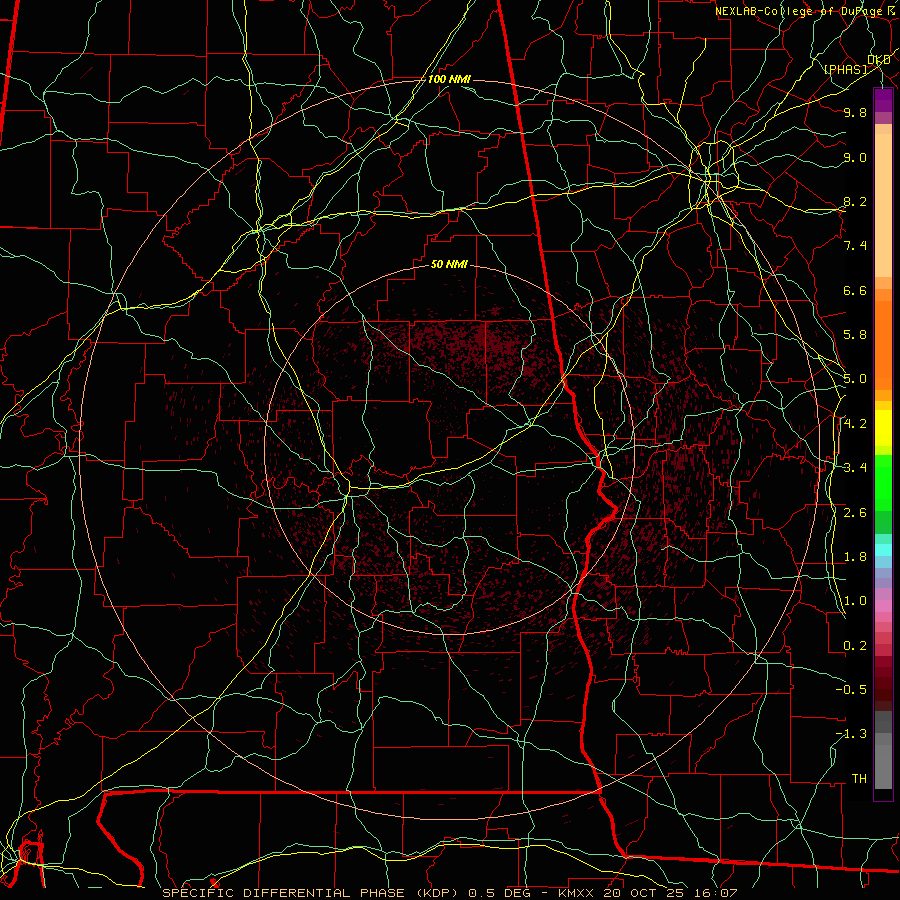Click the "KMXX" radar site identifier
The height and width of the screenshot is (900, 900).
click(x=576, y=893)
